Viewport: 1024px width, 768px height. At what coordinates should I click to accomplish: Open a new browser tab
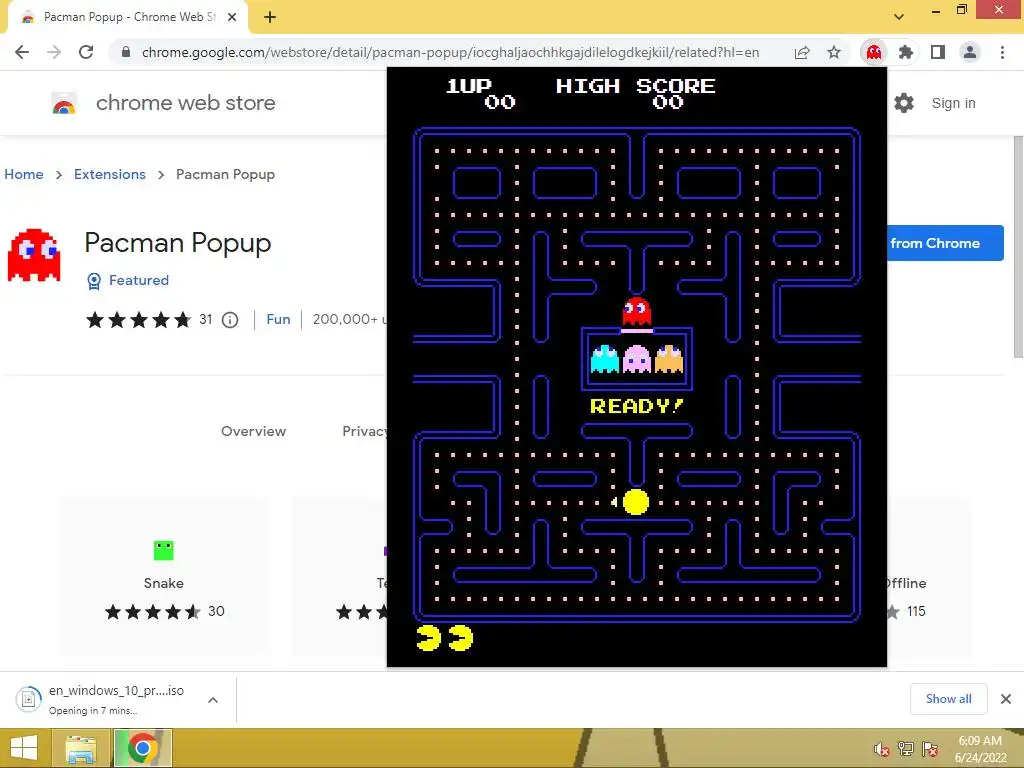coord(270,18)
